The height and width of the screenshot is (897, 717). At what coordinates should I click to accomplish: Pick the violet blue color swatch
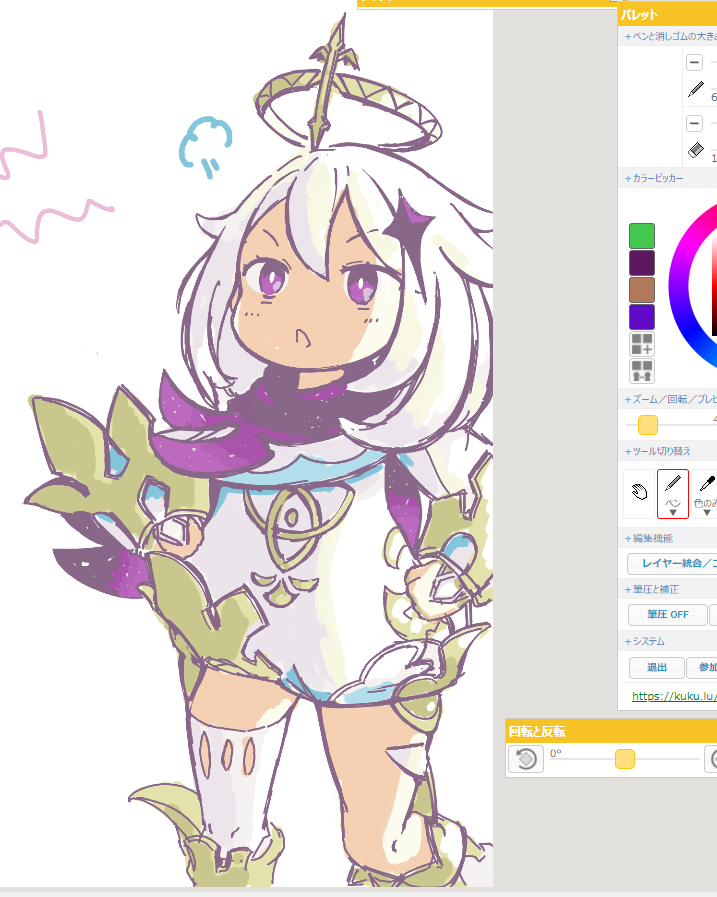coord(641,316)
